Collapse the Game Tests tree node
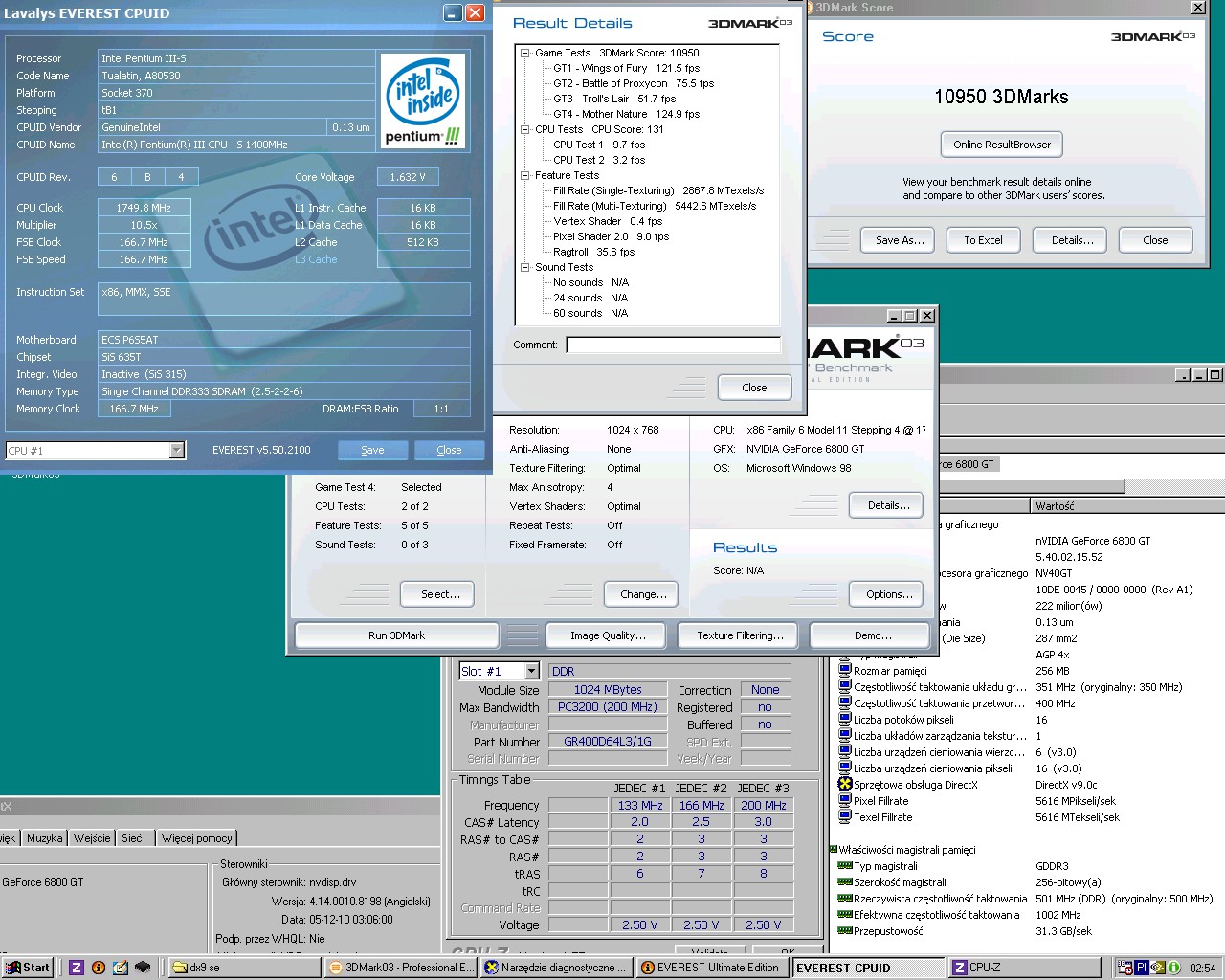1225x980 pixels. (x=524, y=53)
